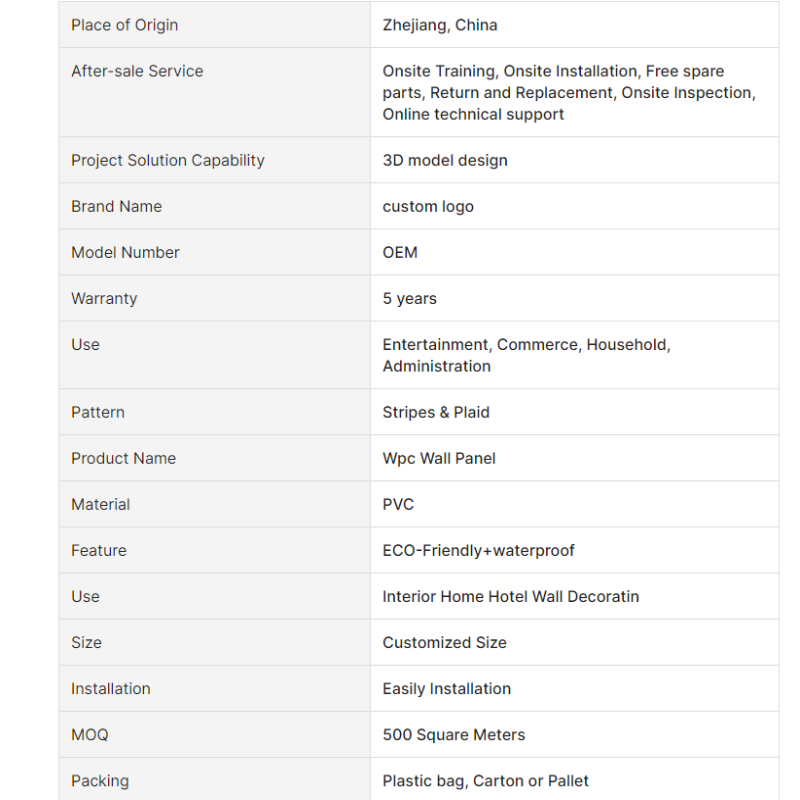
Task: Click the "Plastic bag, Carton or Pallet" value
Action: coord(486,780)
